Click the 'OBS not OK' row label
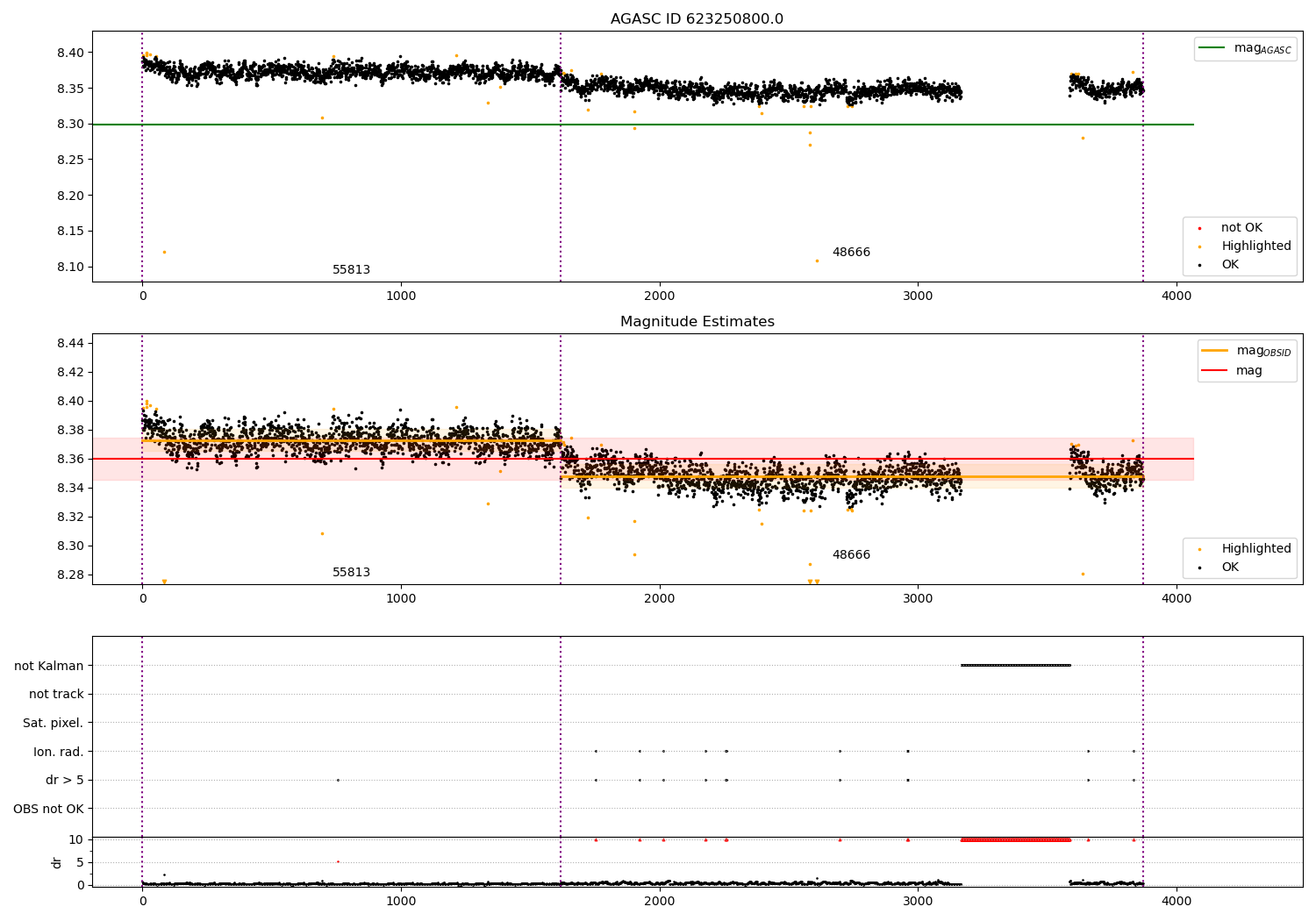 pyautogui.click(x=48, y=809)
